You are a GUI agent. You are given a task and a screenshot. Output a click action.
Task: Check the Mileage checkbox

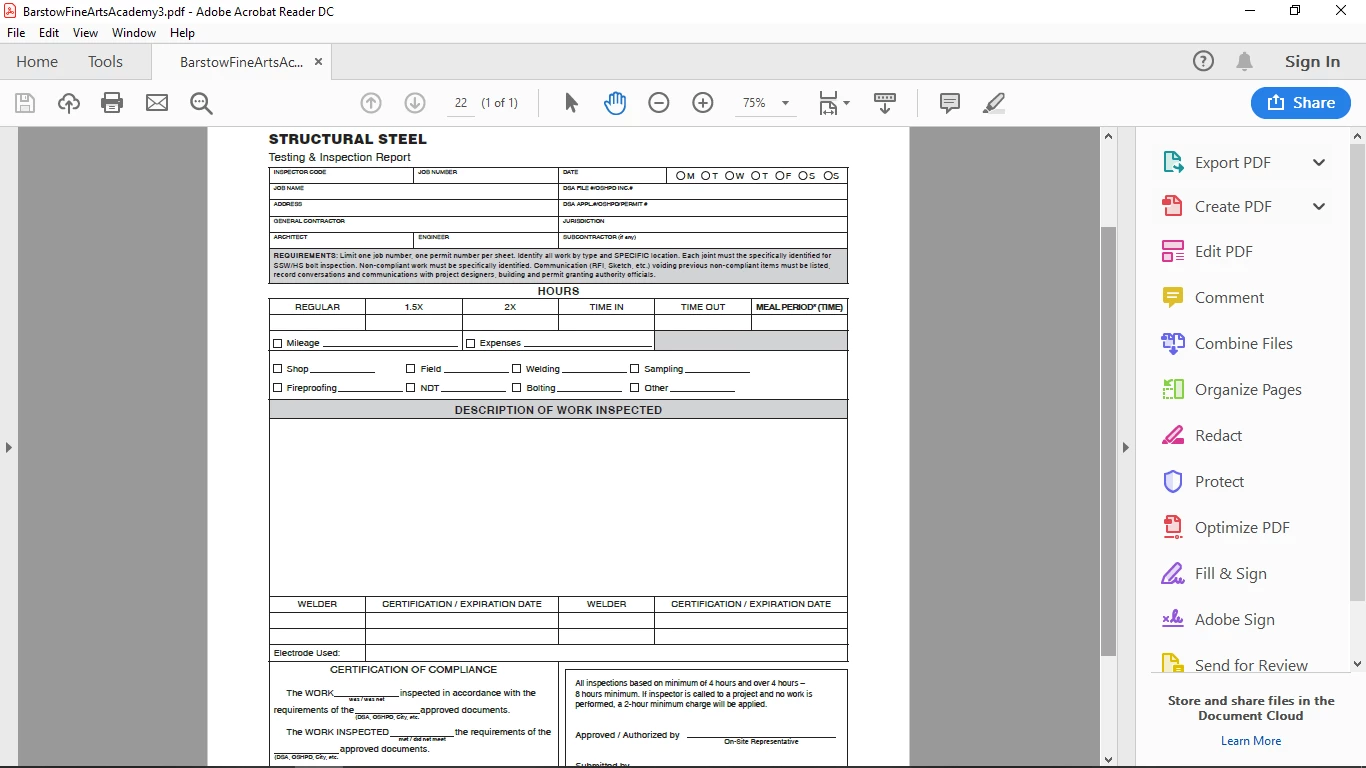coord(278,343)
